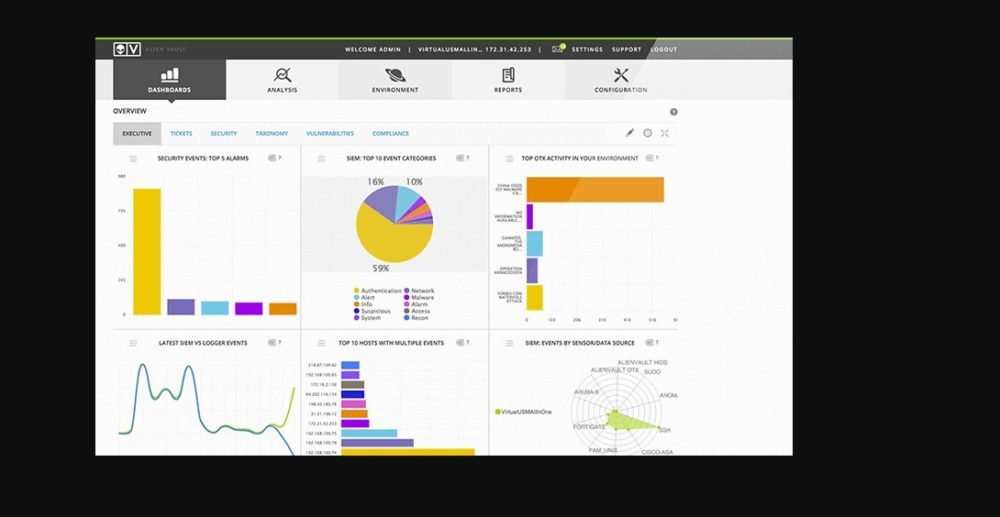This screenshot has height=517, width=1000.
Task: Click the AlienVault logo
Action: [x=127, y=49]
